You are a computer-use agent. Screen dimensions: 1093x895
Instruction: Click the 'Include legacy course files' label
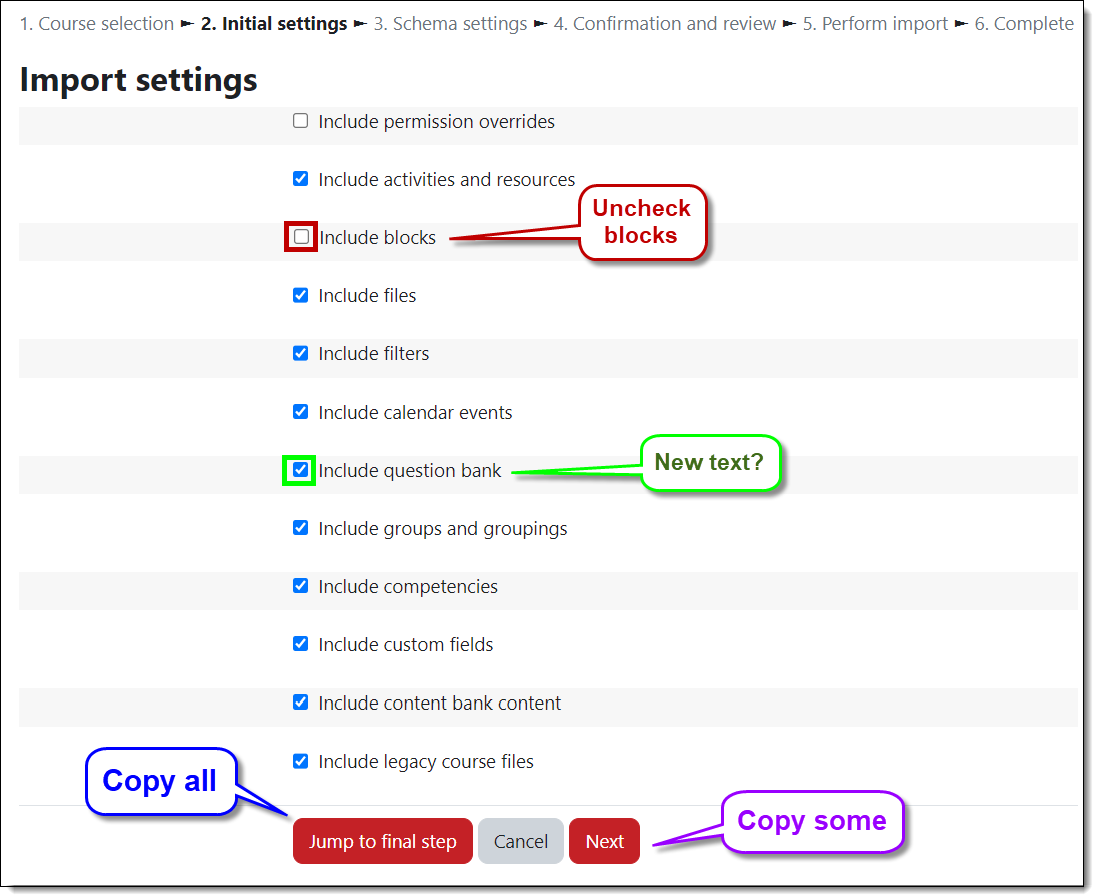point(426,762)
